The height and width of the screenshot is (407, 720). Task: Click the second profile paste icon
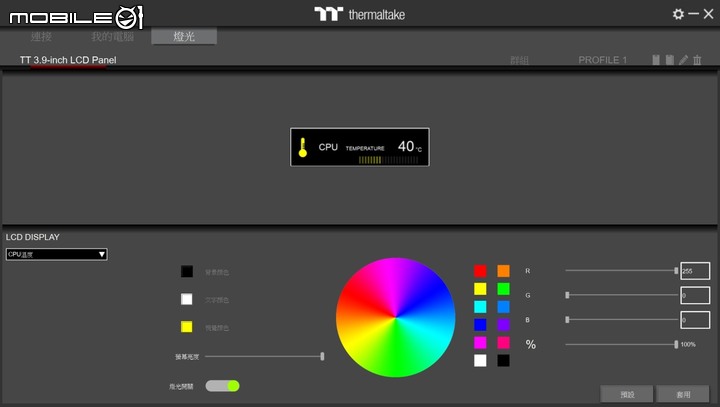(670, 60)
